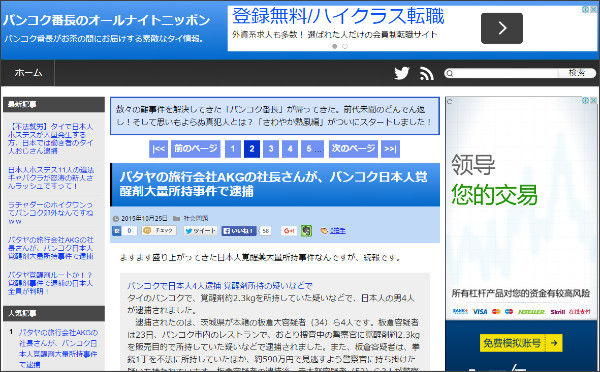This screenshot has width=600, height=372.
Task: Click the Hatena bookmark count 0
Action: click(129, 231)
